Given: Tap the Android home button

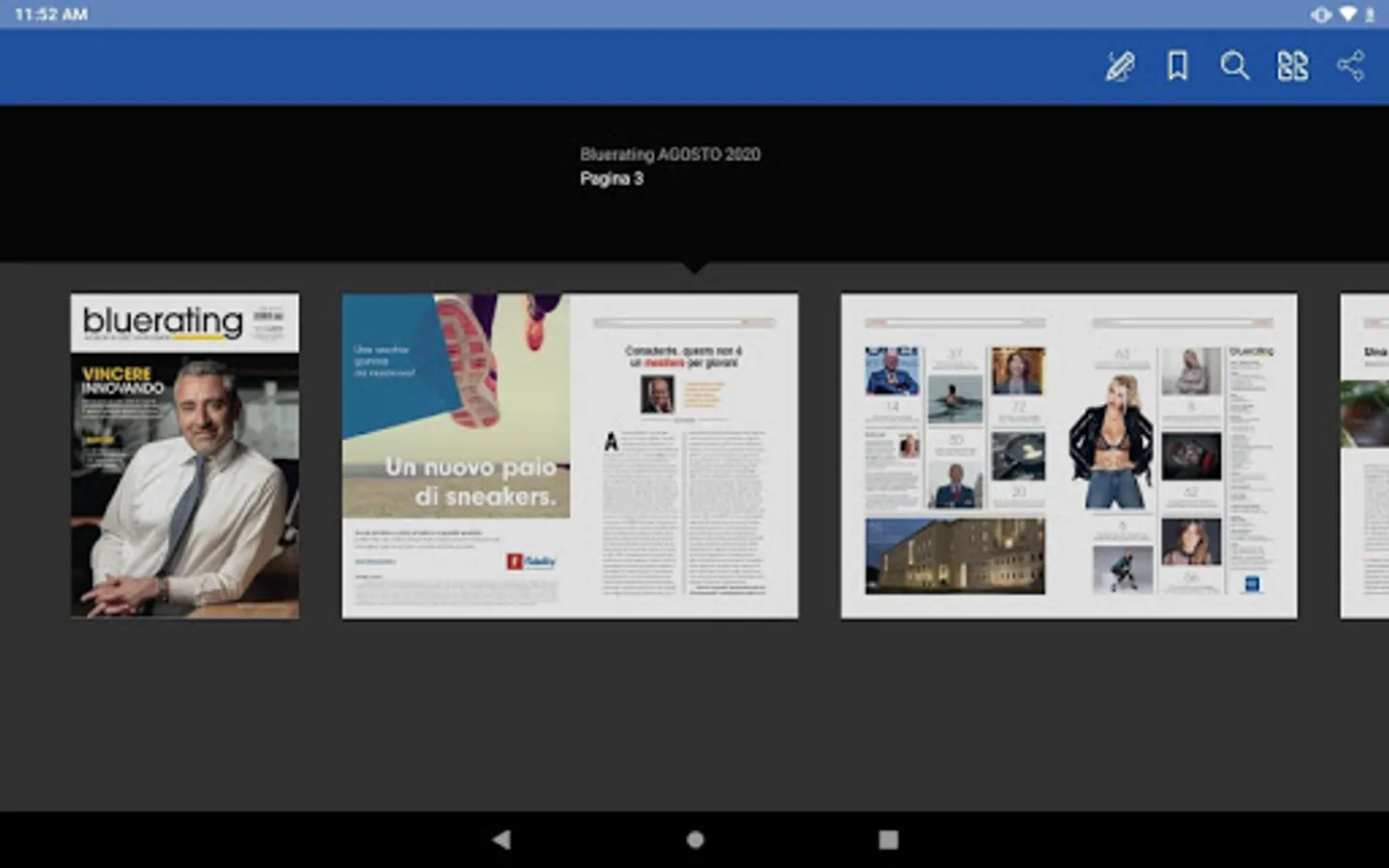Looking at the screenshot, I should point(694,840).
